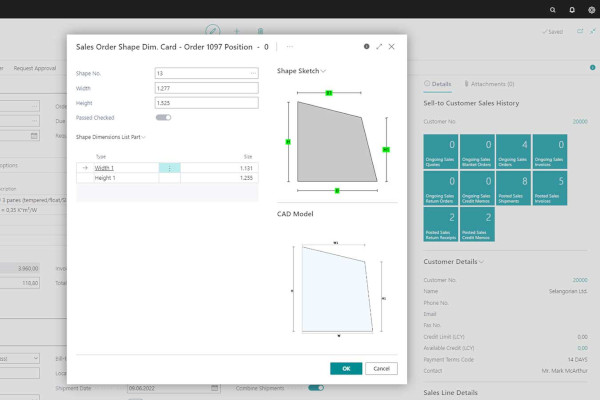Open the Request Approval menu item

click(x=35, y=68)
